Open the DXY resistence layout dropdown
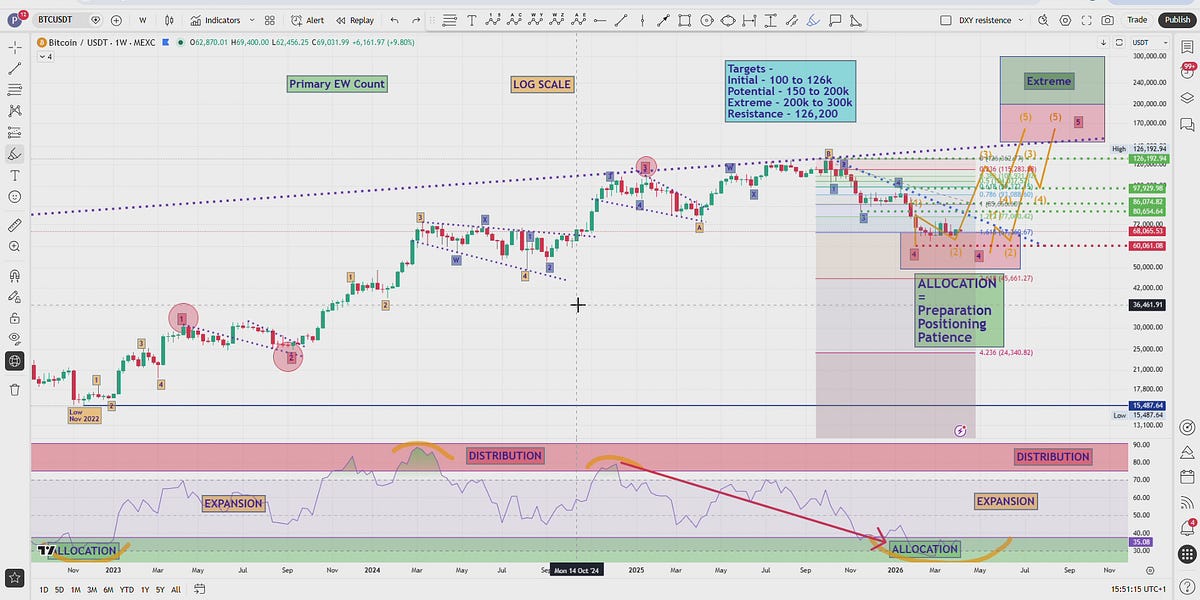 [1019, 19]
